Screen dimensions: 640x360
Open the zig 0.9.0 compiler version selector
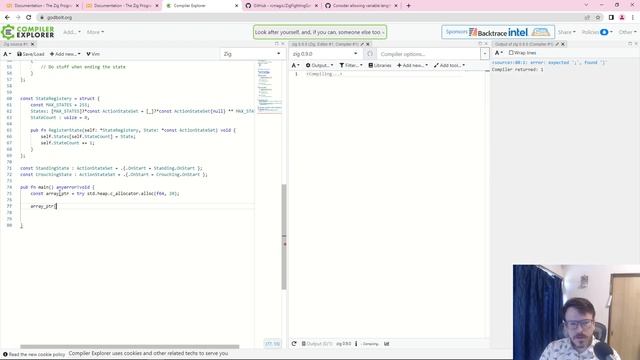coord(325,54)
